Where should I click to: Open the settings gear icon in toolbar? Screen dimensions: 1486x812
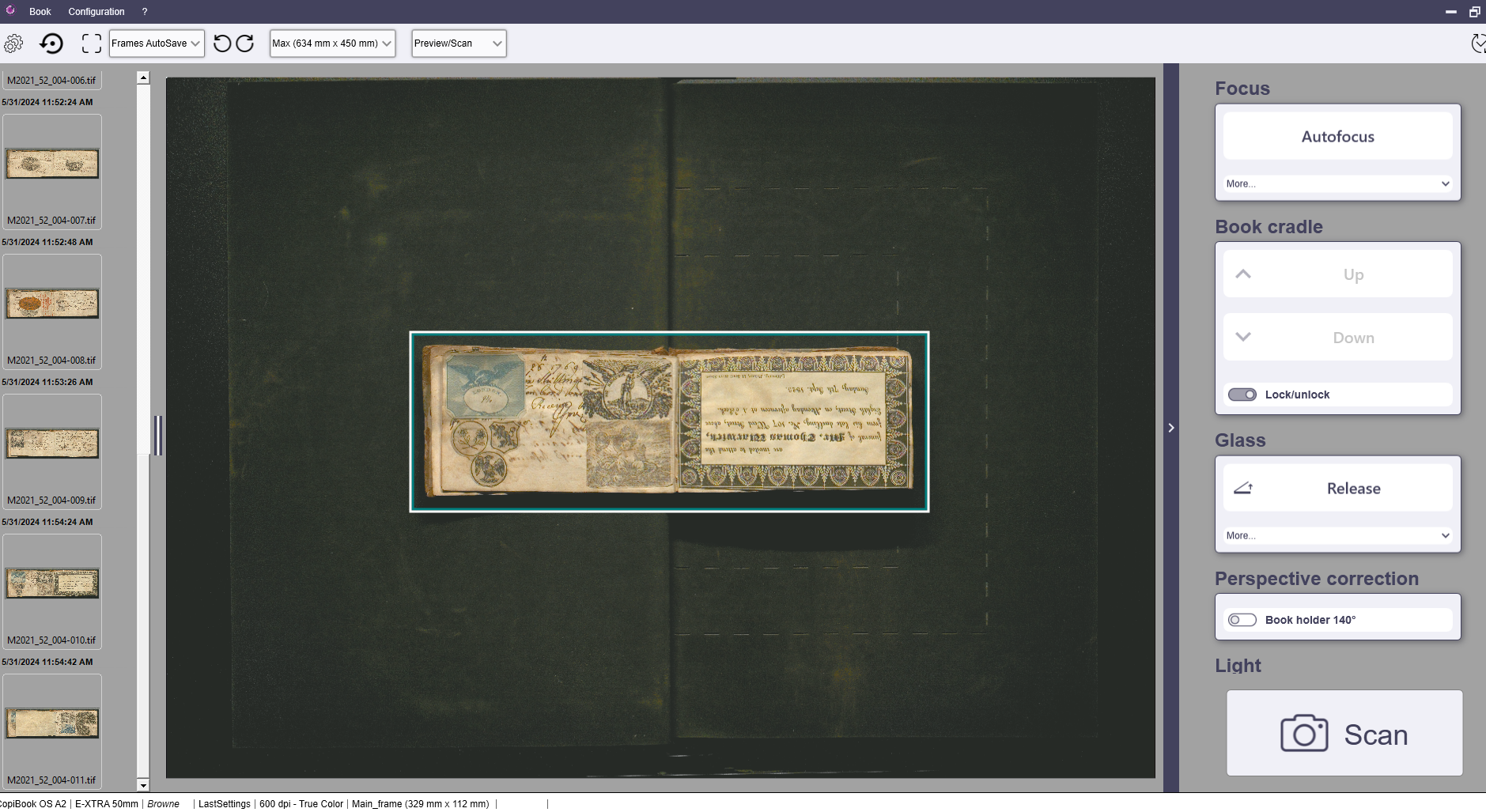pyautogui.click(x=13, y=43)
